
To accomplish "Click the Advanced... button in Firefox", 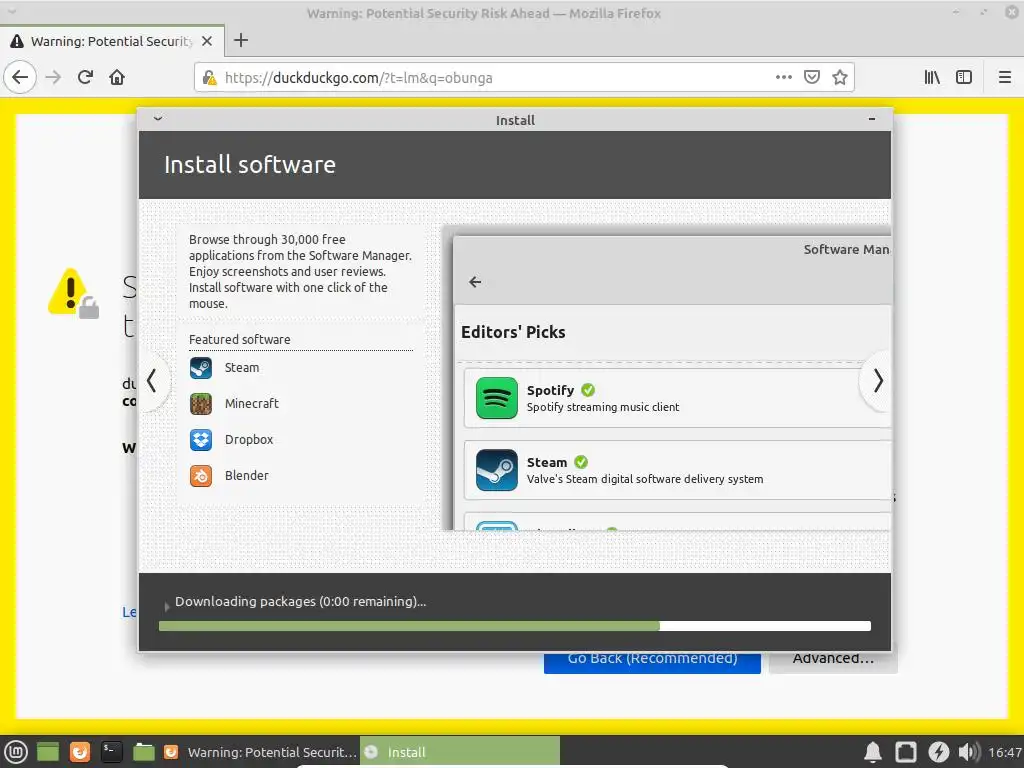I will tap(833, 662).
